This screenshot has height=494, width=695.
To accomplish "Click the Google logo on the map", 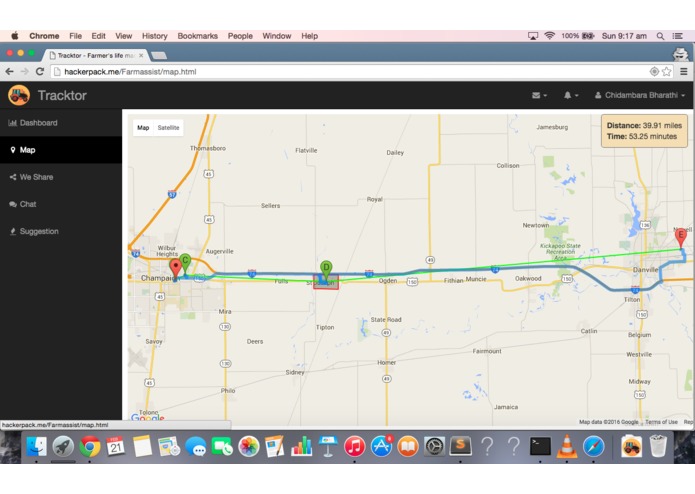I will [148, 417].
